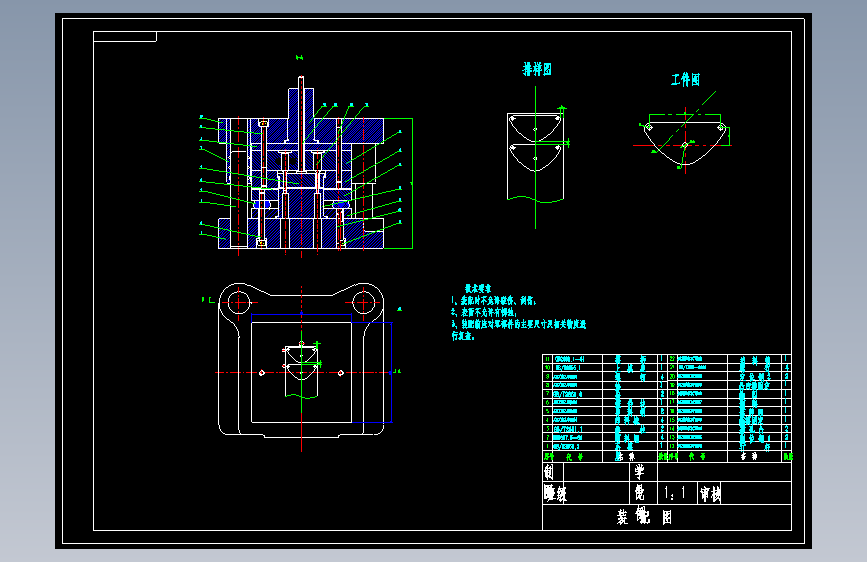867x562 pixels.
Task: Click the parts list row numbered 10
Action: 604,367
